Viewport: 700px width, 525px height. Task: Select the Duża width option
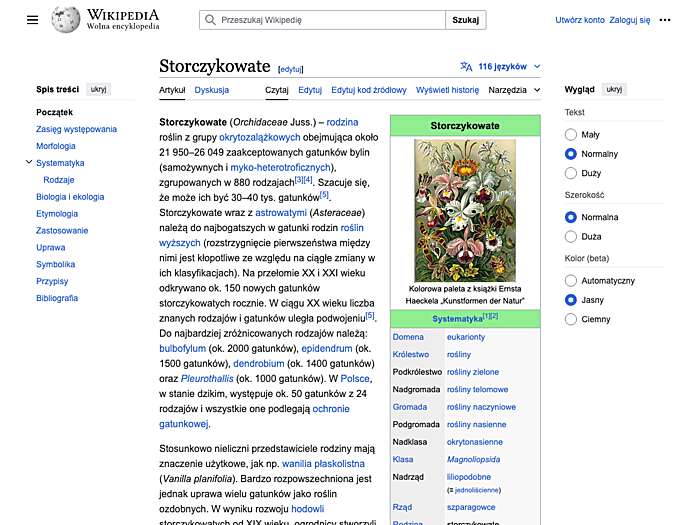[571, 237]
